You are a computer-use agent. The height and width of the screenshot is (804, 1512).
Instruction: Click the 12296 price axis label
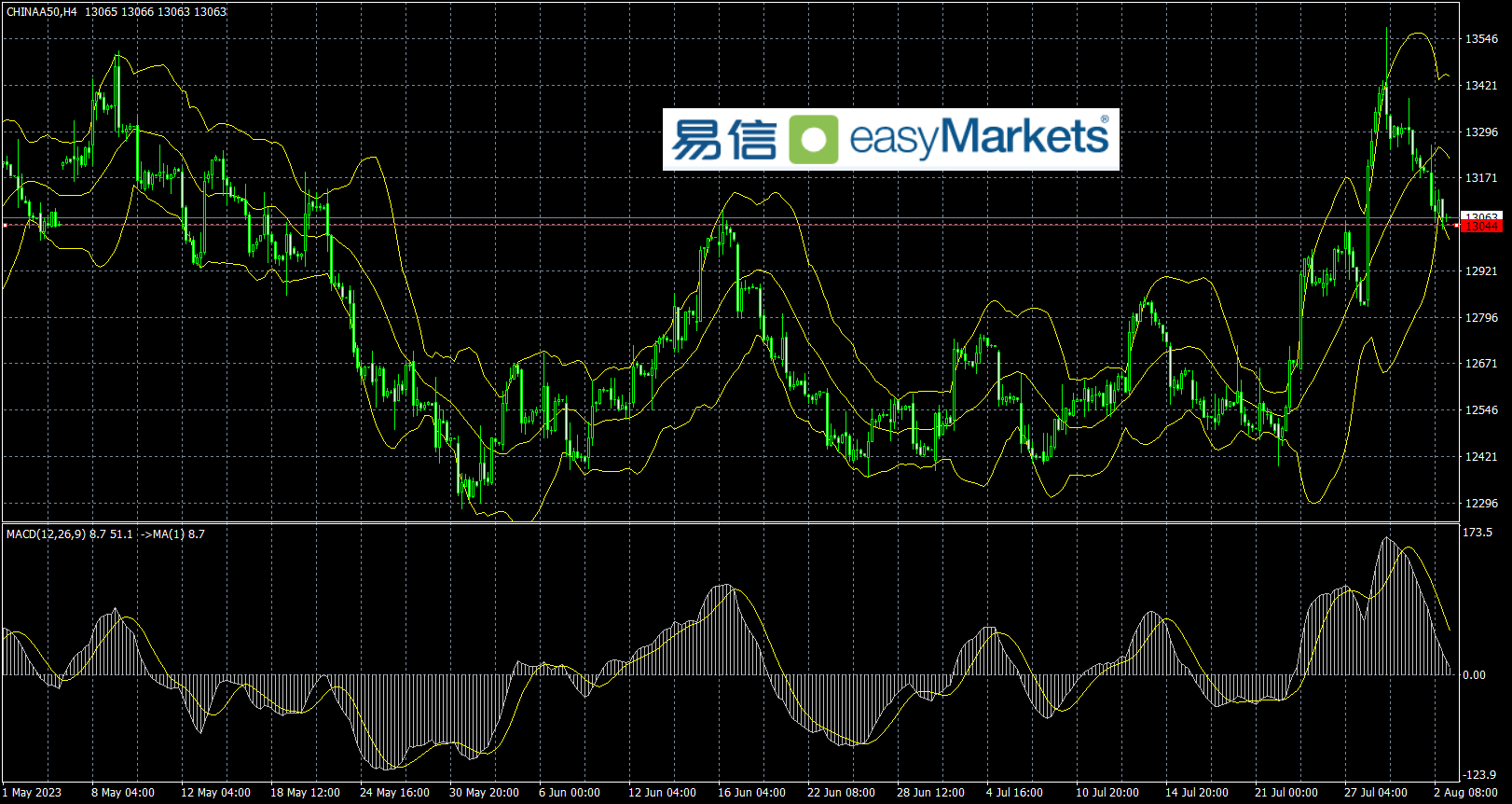[1481, 504]
